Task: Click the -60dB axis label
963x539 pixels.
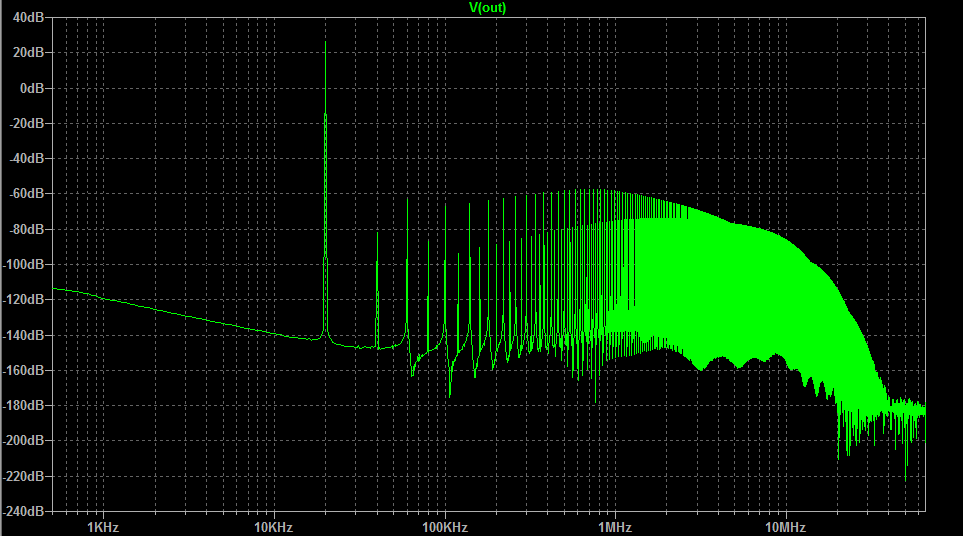Action: click(x=26, y=193)
